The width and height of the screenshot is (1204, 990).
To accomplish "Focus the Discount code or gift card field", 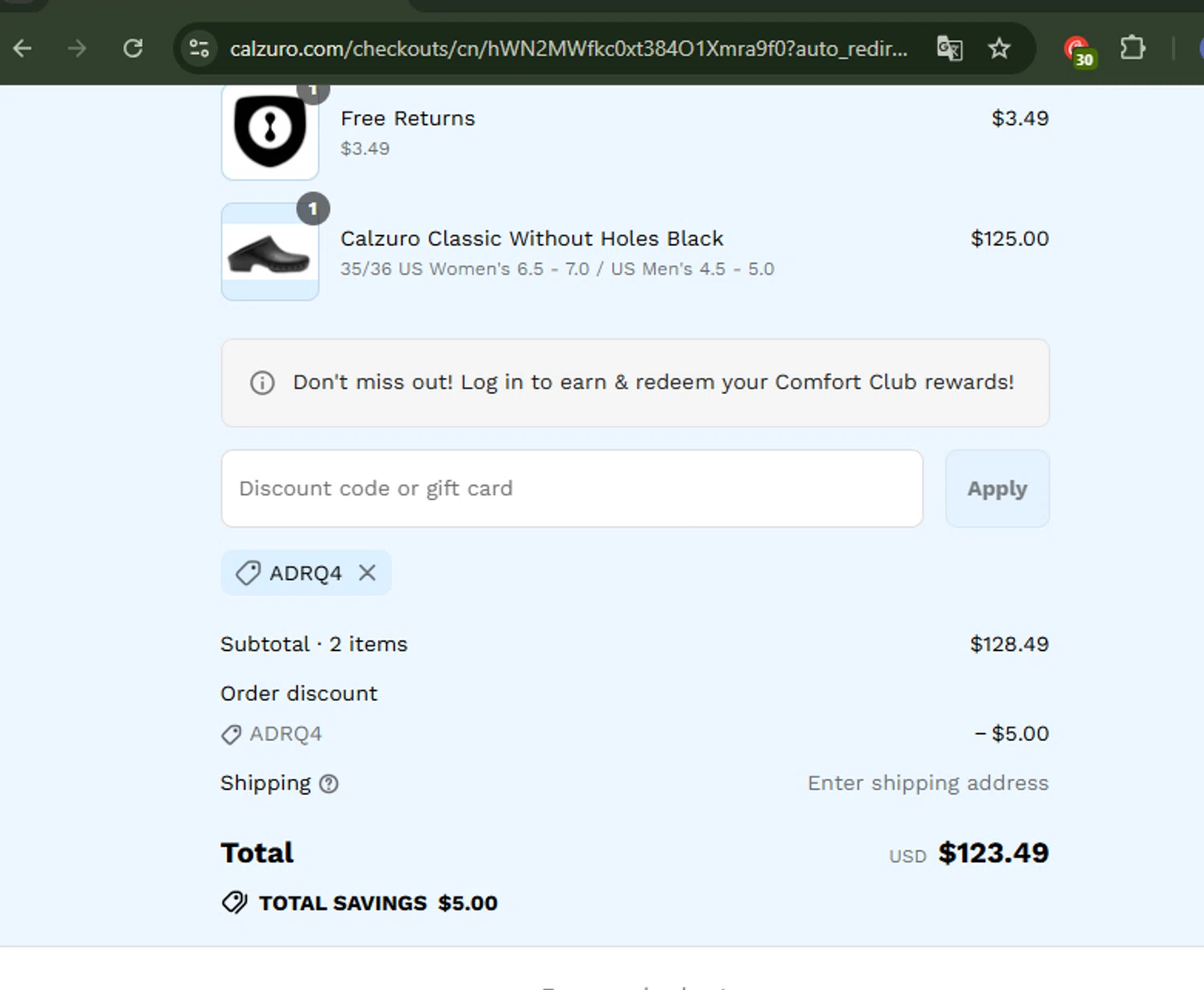I will tap(571, 488).
